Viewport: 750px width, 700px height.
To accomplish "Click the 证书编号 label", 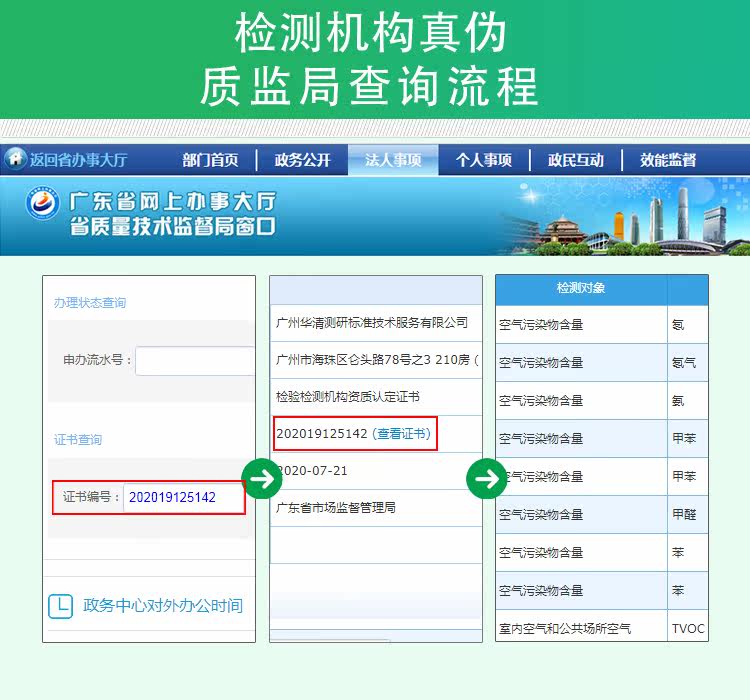I will coord(91,497).
